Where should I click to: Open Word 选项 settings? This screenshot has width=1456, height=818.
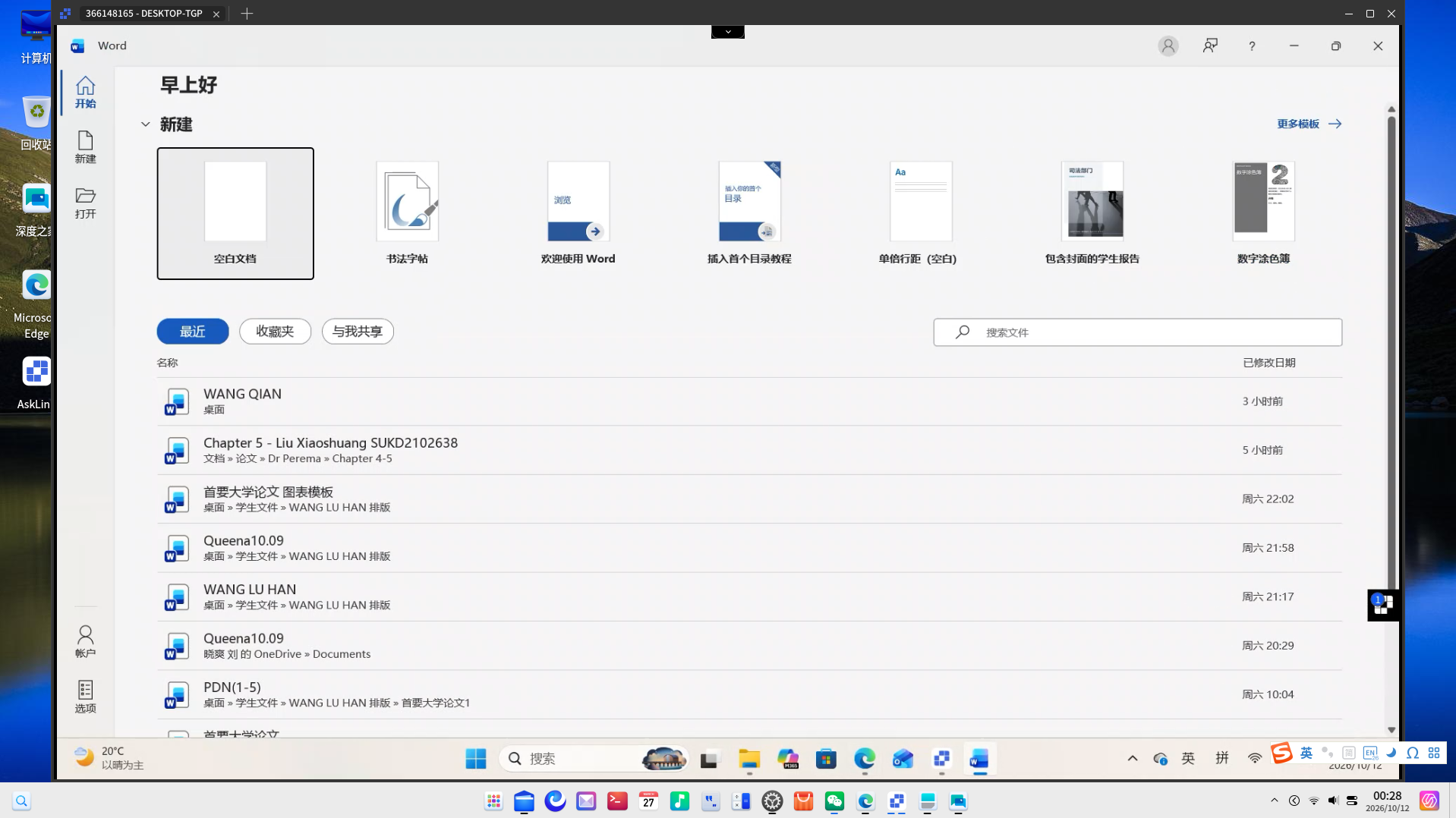85,696
